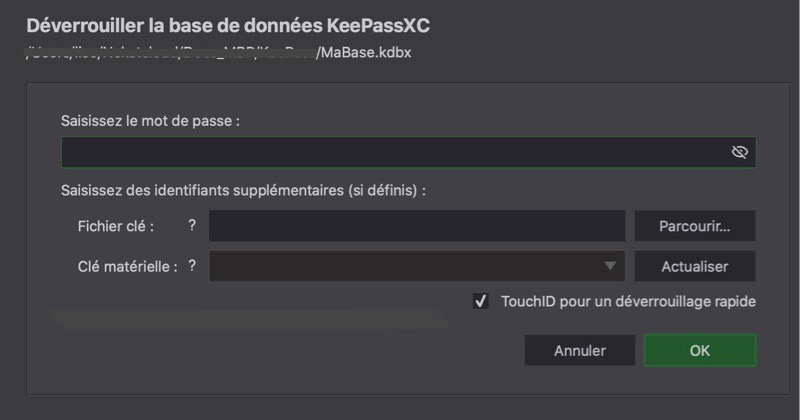800x420 pixels.
Task: Click the Clé matérielle label
Action: 127,267
